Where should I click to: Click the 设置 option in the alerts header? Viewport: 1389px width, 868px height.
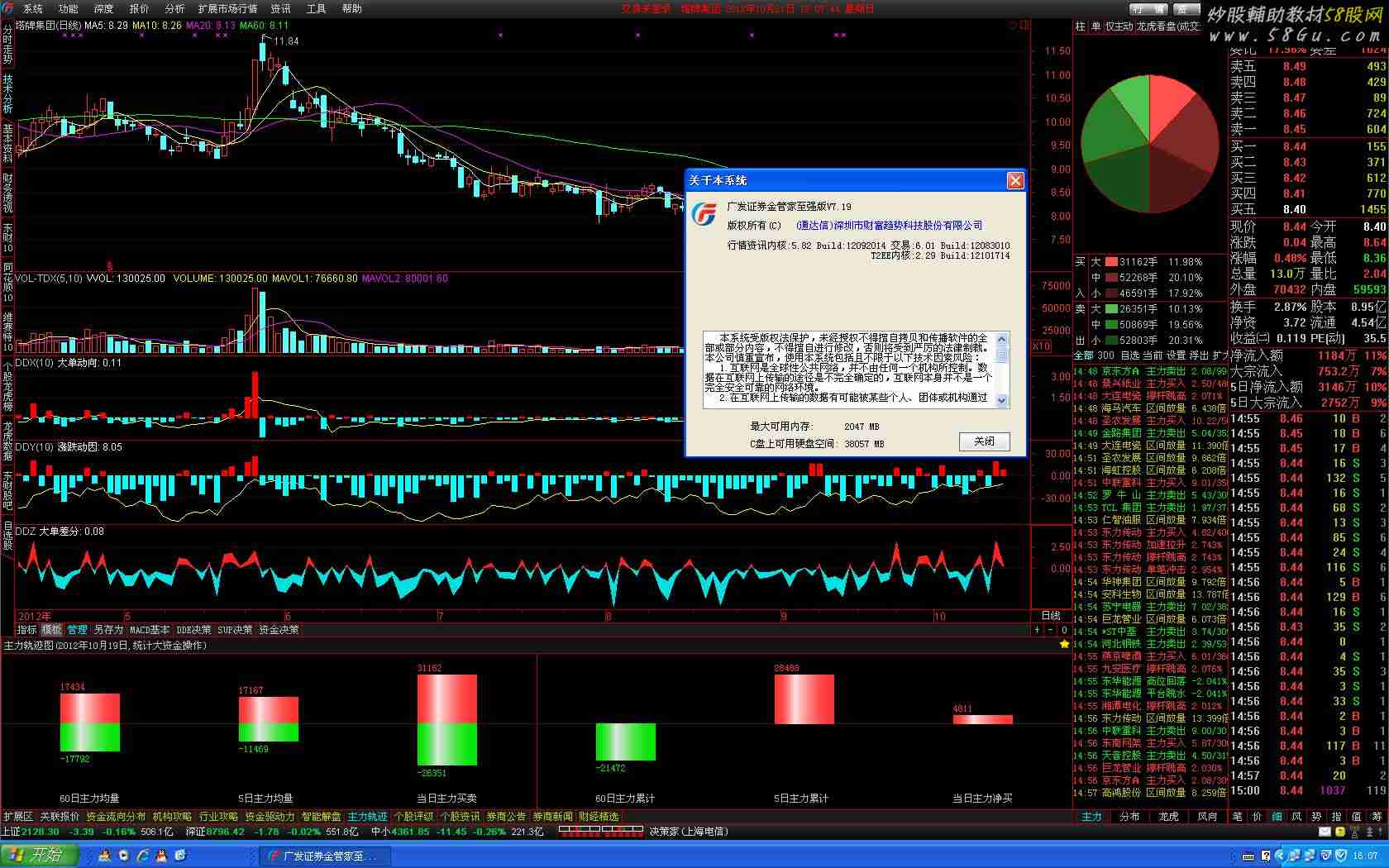click(x=1176, y=355)
